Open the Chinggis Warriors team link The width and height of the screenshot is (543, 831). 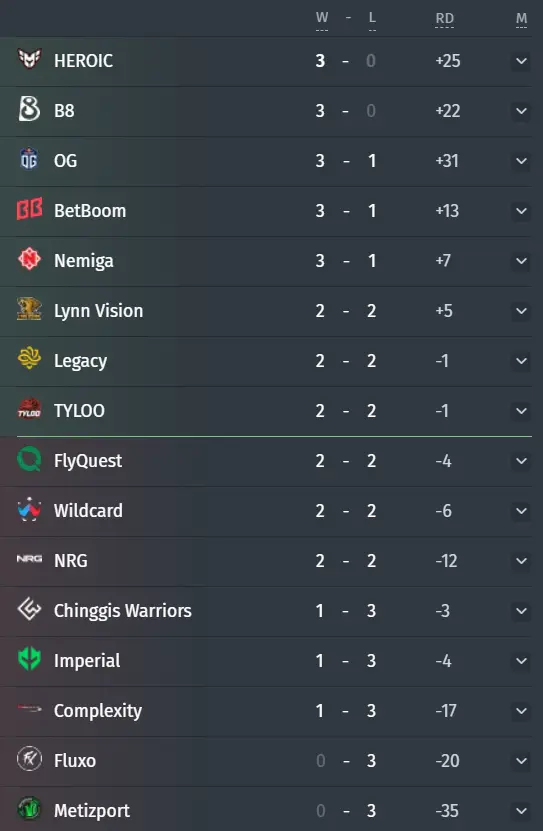(123, 611)
